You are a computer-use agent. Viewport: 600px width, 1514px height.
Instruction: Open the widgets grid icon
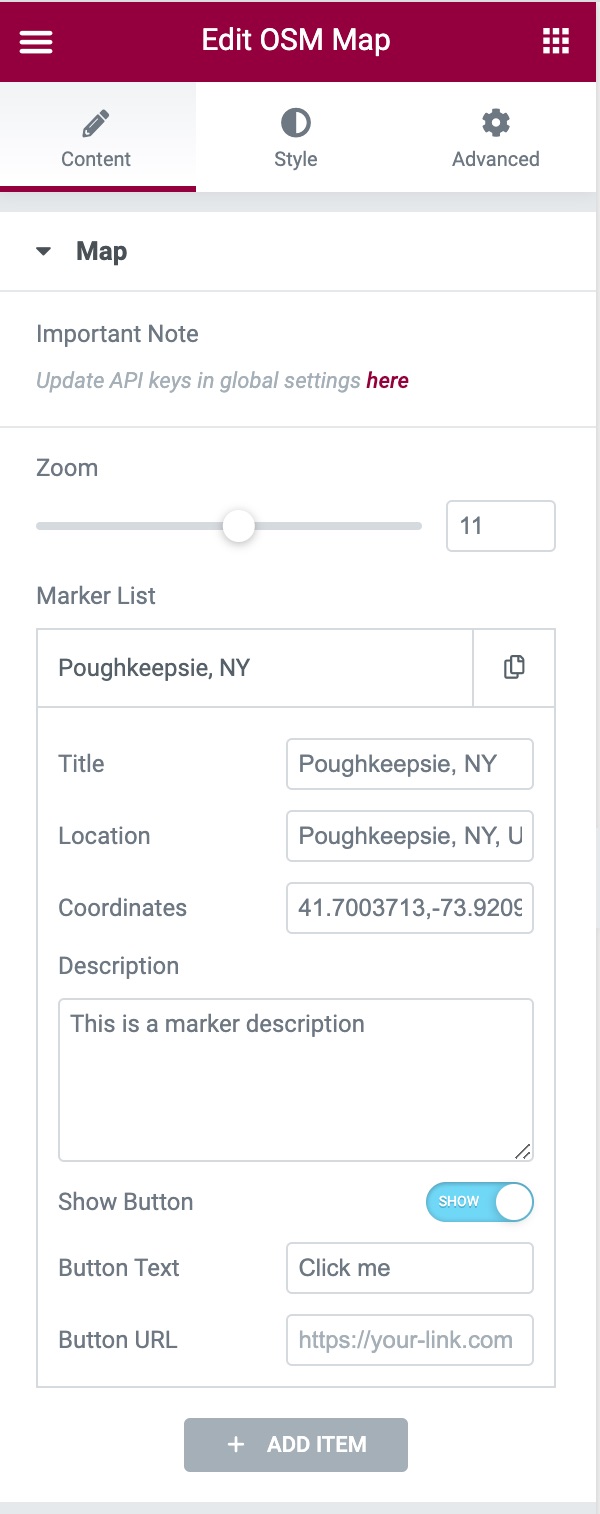tap(555, 41)
